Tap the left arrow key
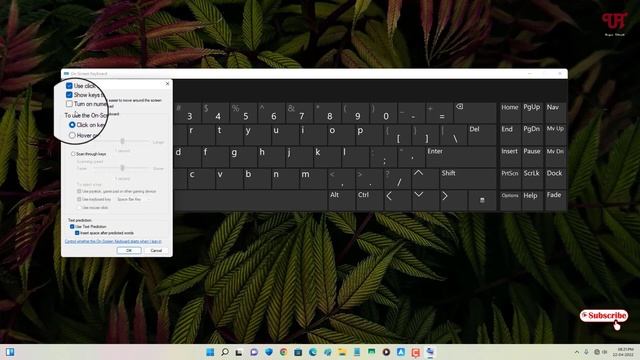Screen dimensions: 640x360 coord(398,200)
